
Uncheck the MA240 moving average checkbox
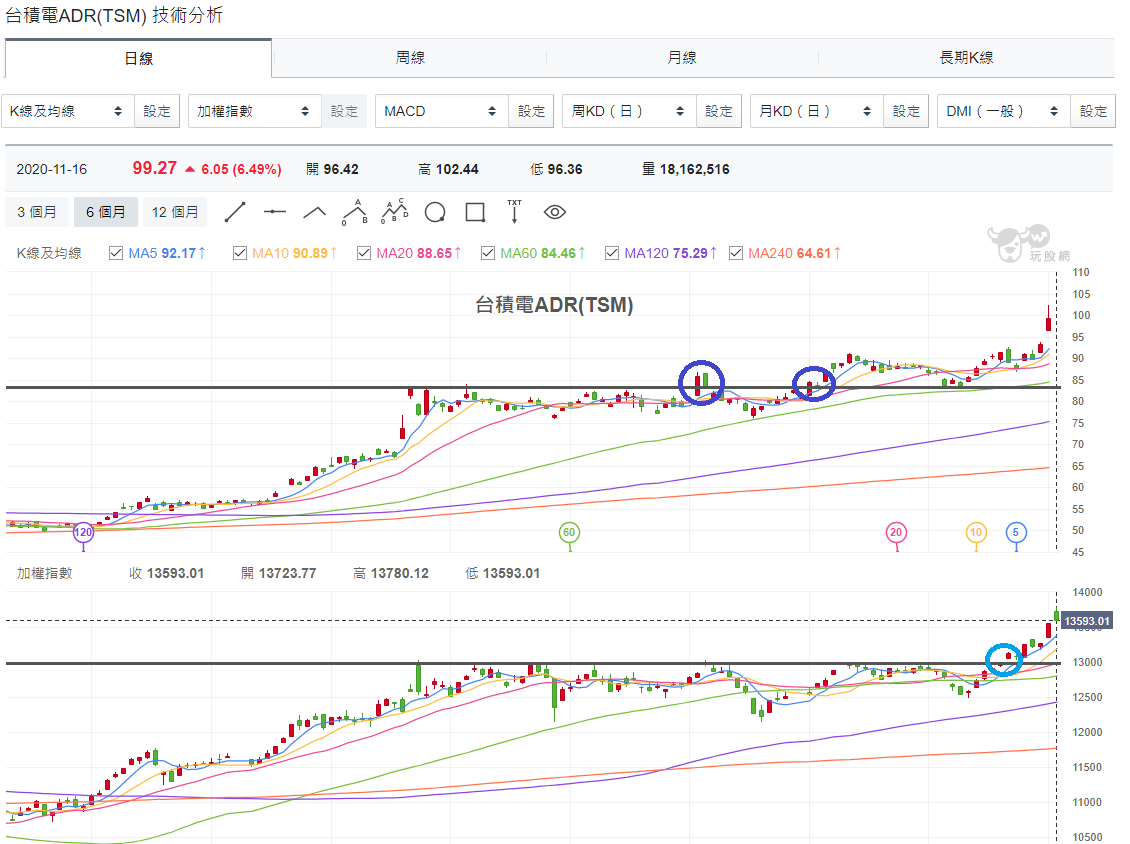point(736,253)
